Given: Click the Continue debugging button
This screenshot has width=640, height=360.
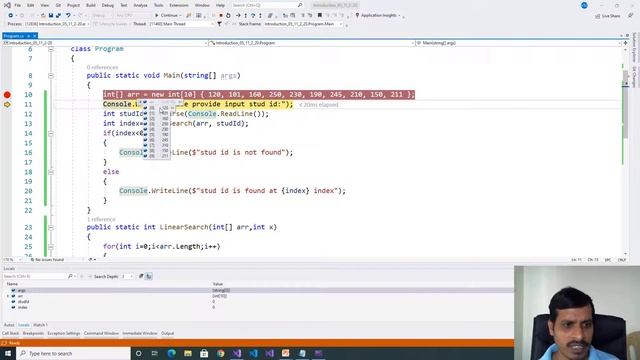Looking at the screenshot, I should [x=168, y=16].
